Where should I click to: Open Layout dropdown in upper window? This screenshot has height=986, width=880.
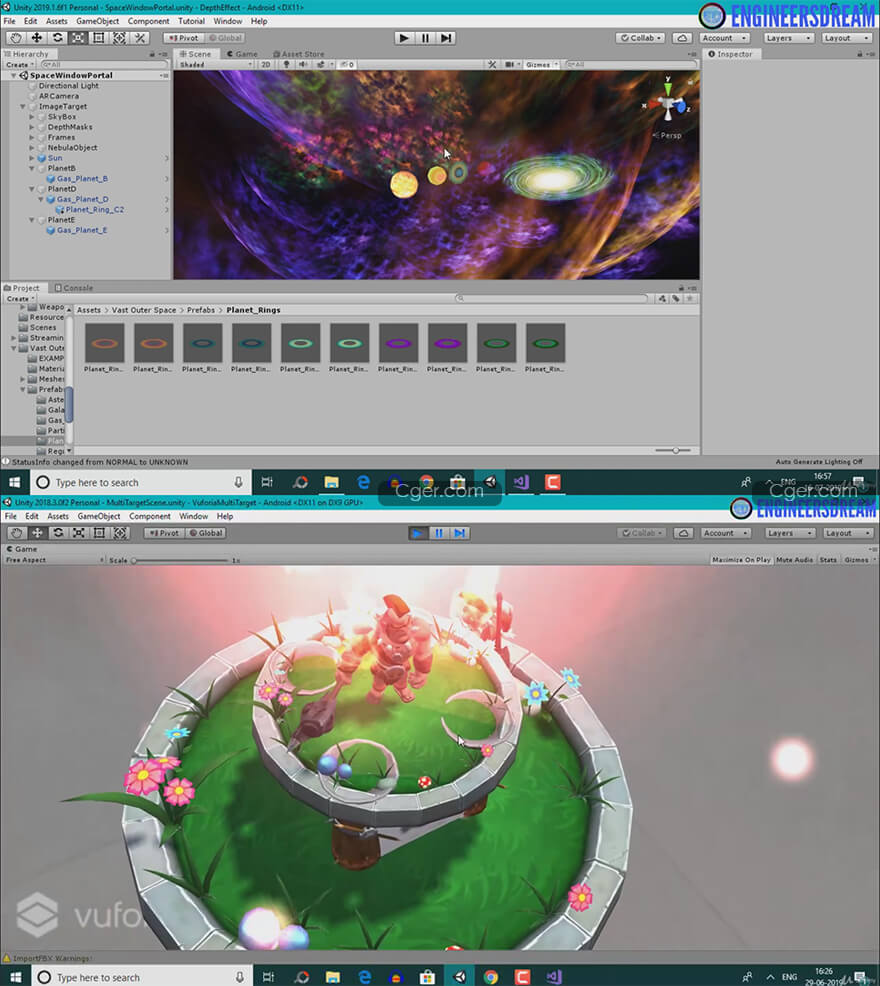[x=847, y=38]
